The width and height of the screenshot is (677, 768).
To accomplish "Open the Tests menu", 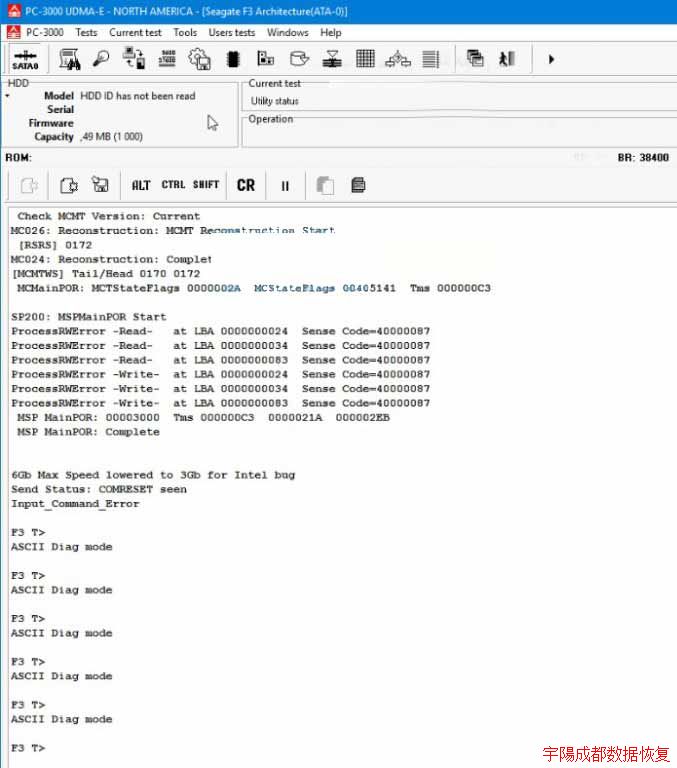I will pos(86,32).
